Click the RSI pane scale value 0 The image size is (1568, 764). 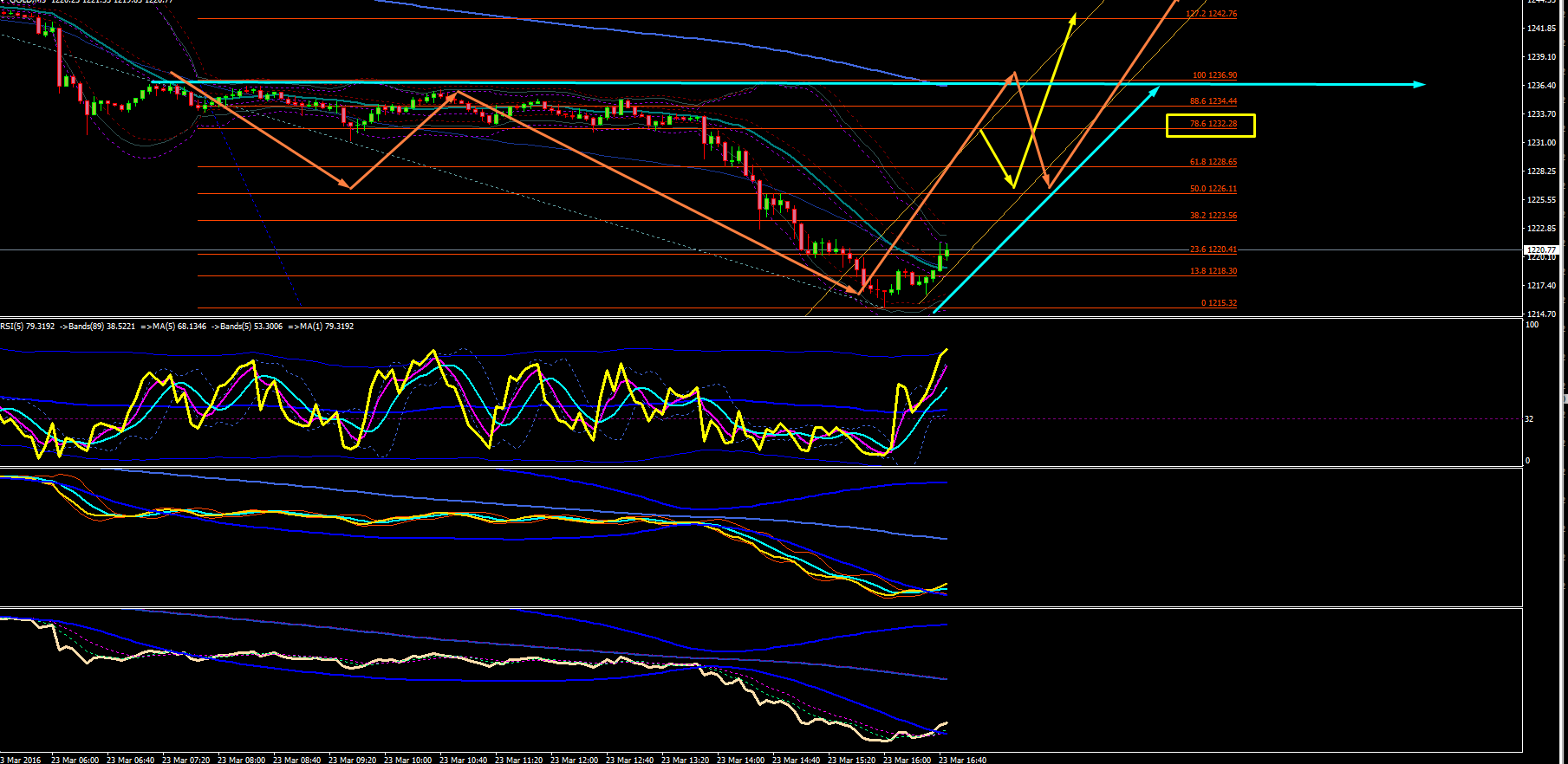pos(1527,461)
